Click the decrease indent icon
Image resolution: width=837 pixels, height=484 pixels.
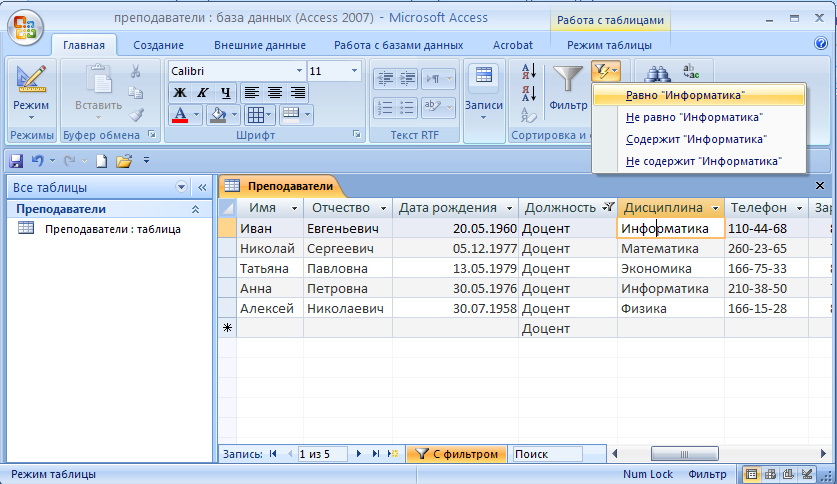pos(385,79)
